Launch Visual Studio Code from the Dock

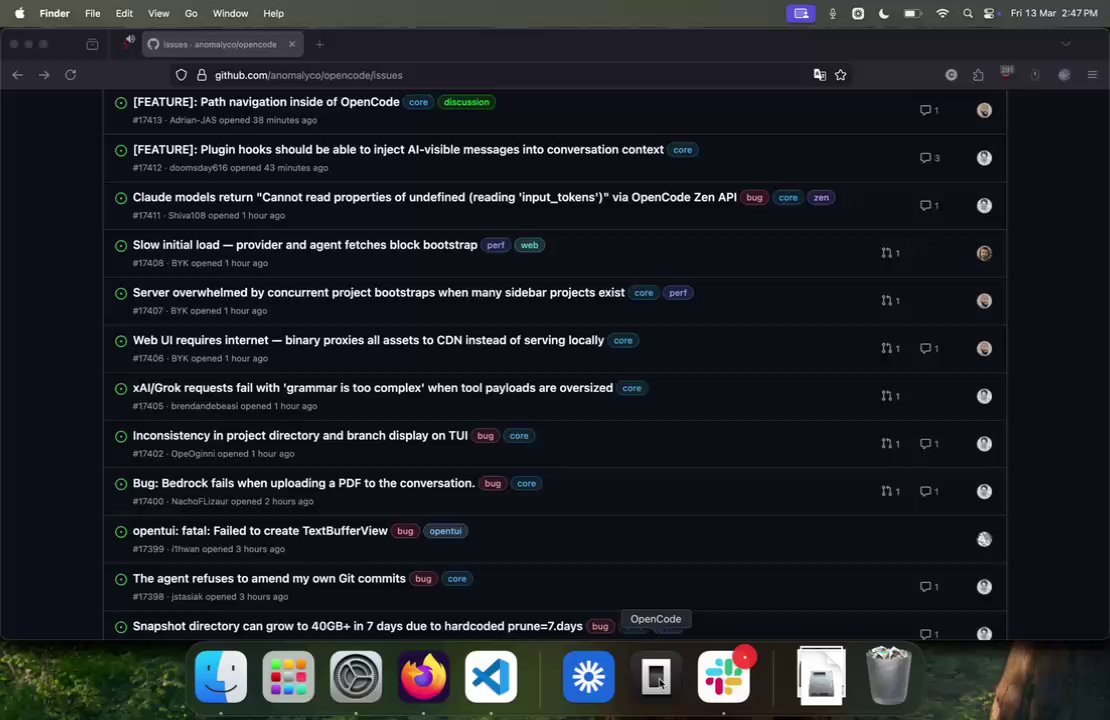click(x=491, y=677)
